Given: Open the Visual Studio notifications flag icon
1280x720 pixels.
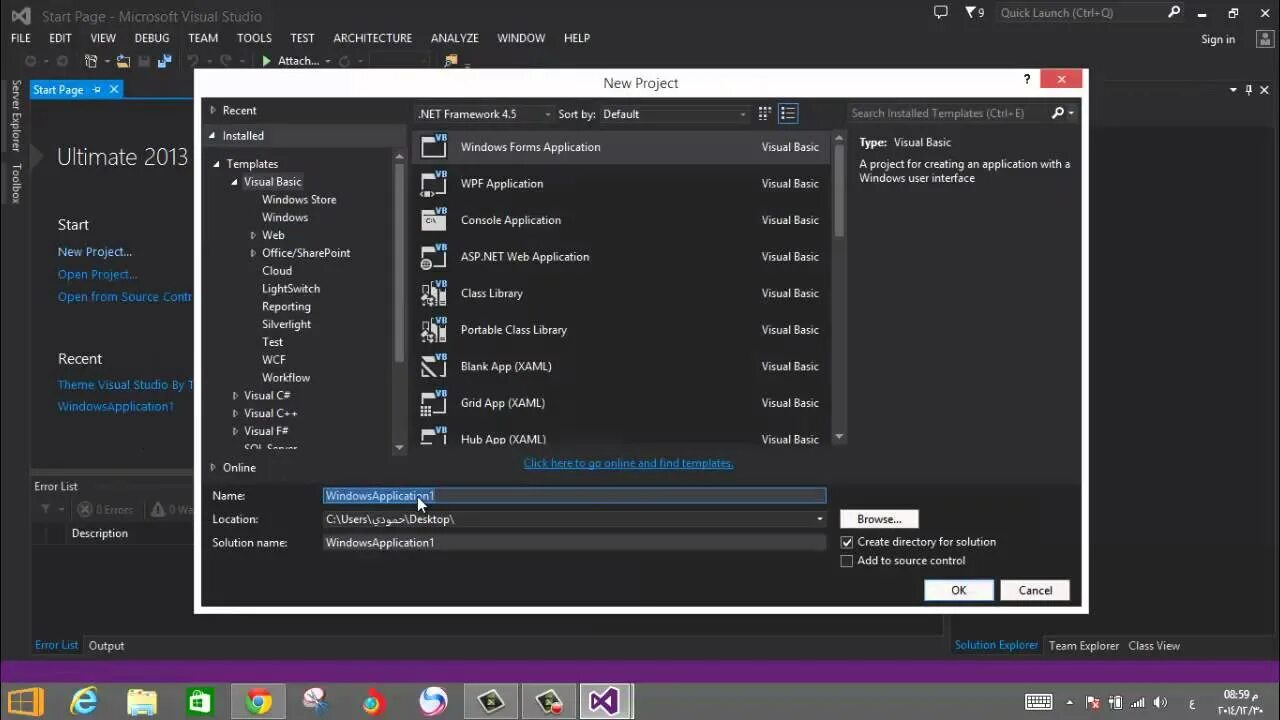Looking at the screenshot, I should [974, 12].
